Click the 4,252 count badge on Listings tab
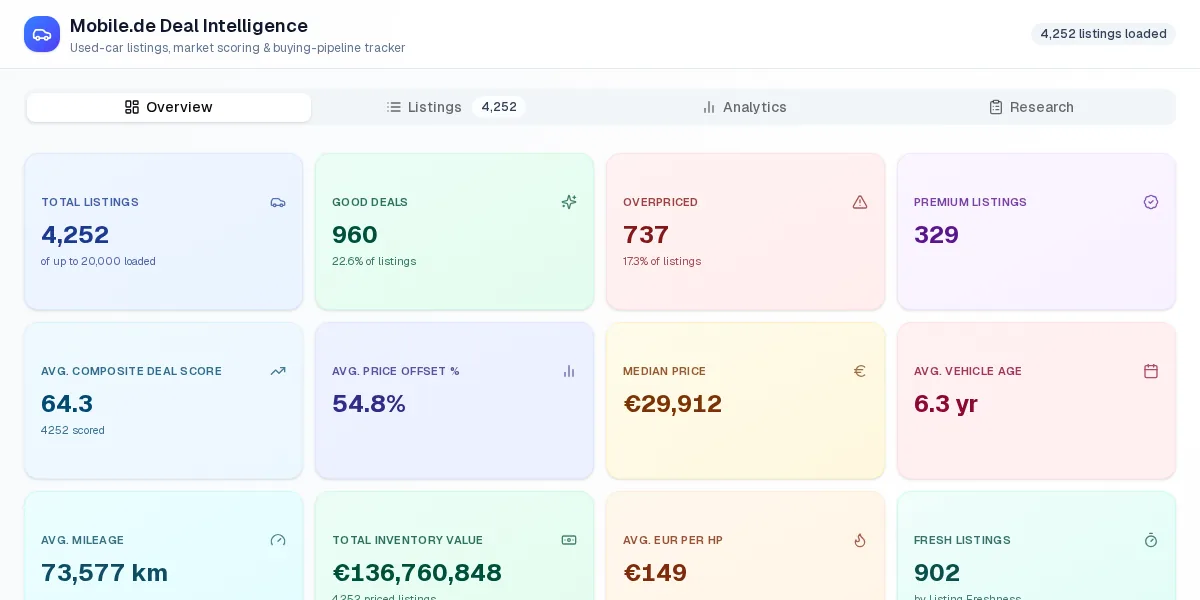 [499, 107]
